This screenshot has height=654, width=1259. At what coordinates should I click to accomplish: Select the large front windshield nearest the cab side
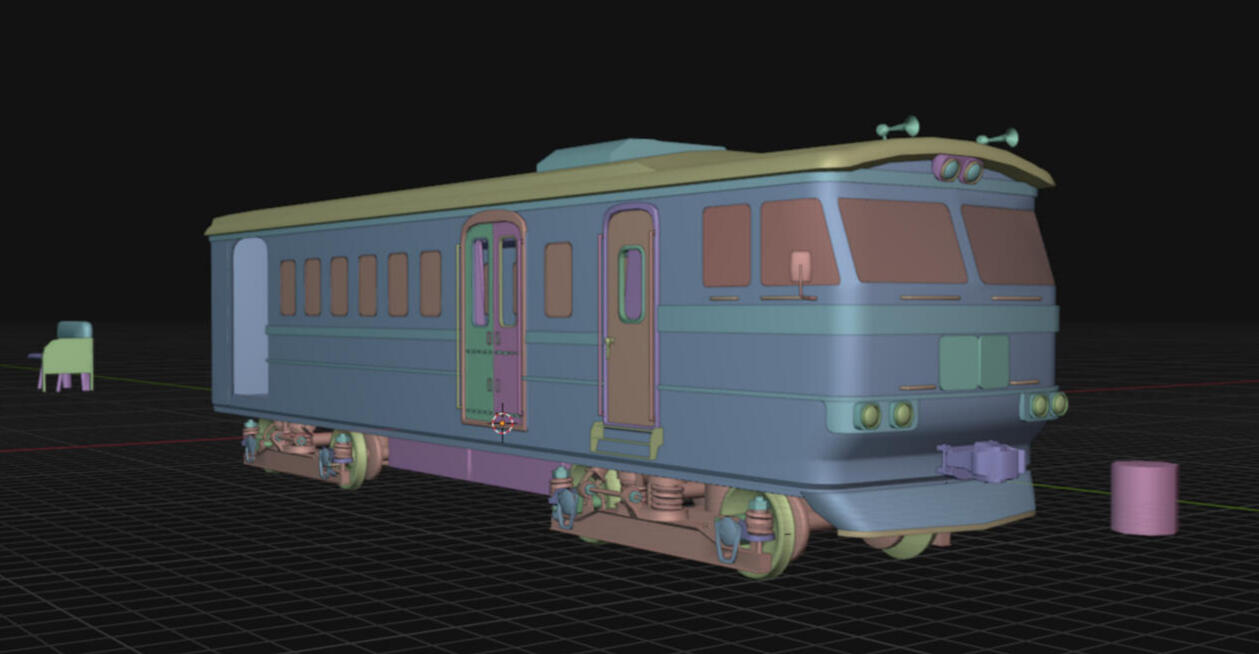coord(900,240)
